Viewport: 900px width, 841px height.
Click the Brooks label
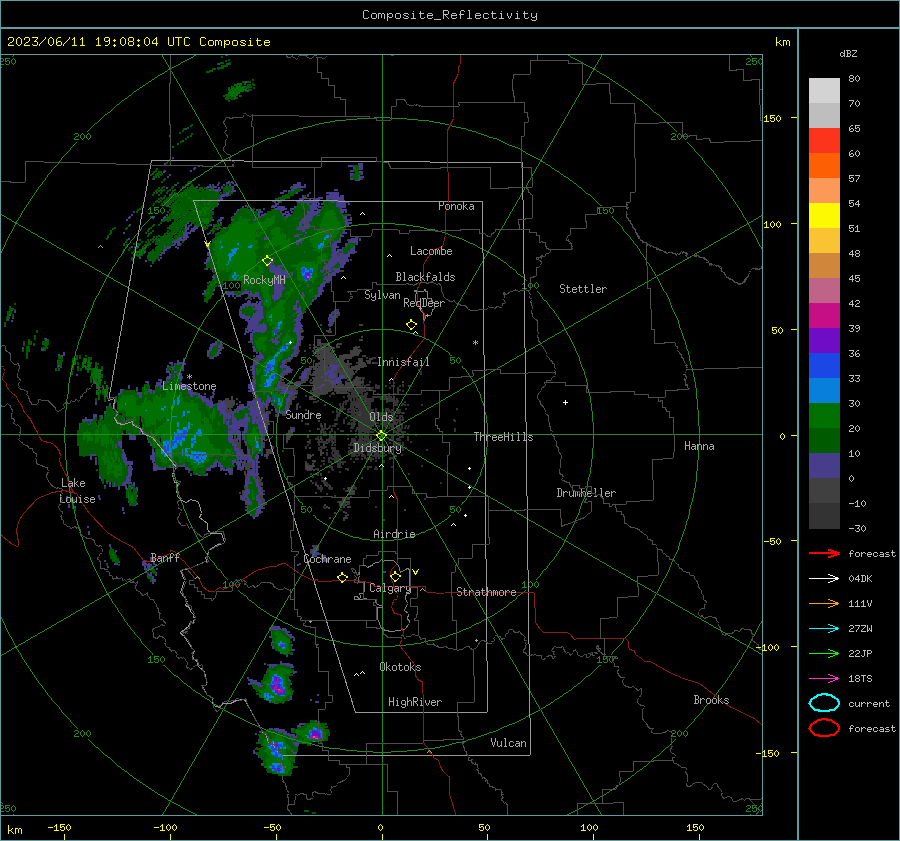711,700
